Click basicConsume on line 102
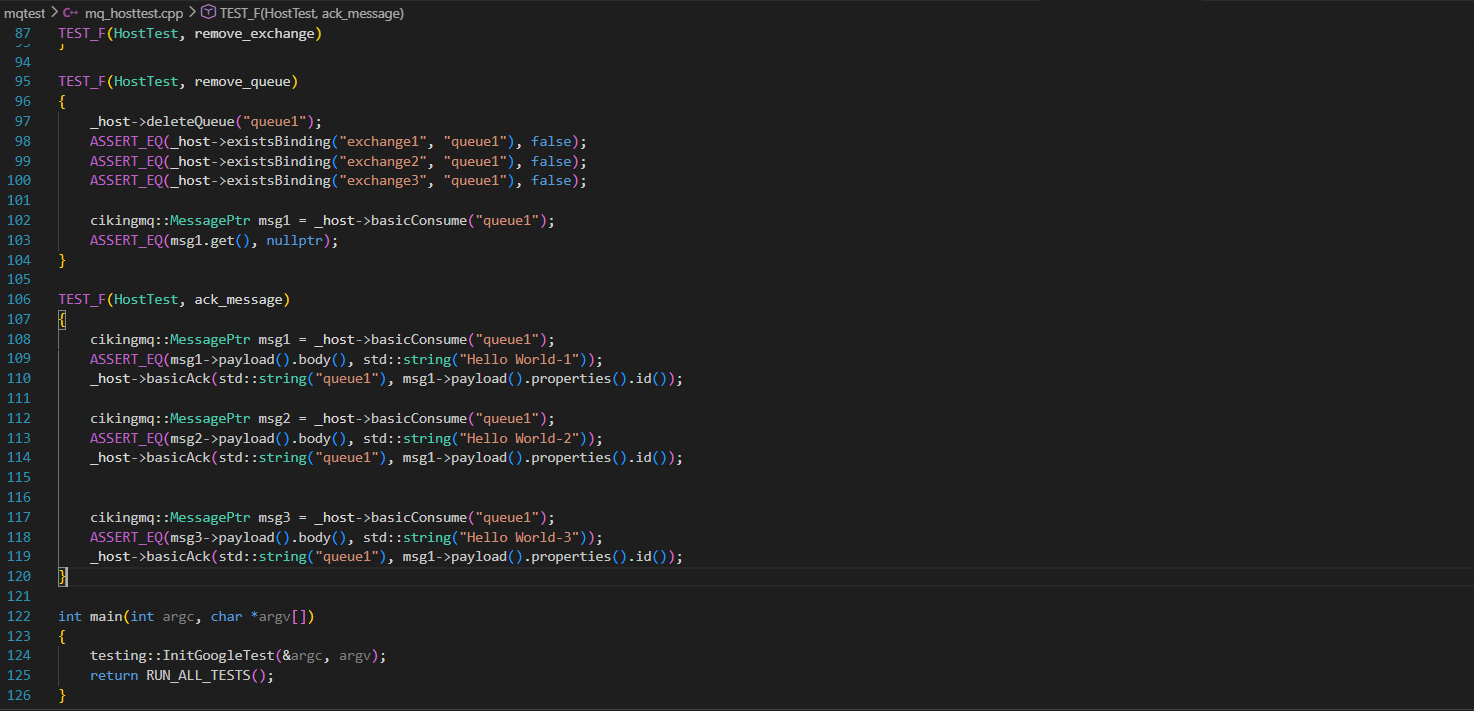Viewport: 1474px width, 711px height. click(x=418, y=220)
